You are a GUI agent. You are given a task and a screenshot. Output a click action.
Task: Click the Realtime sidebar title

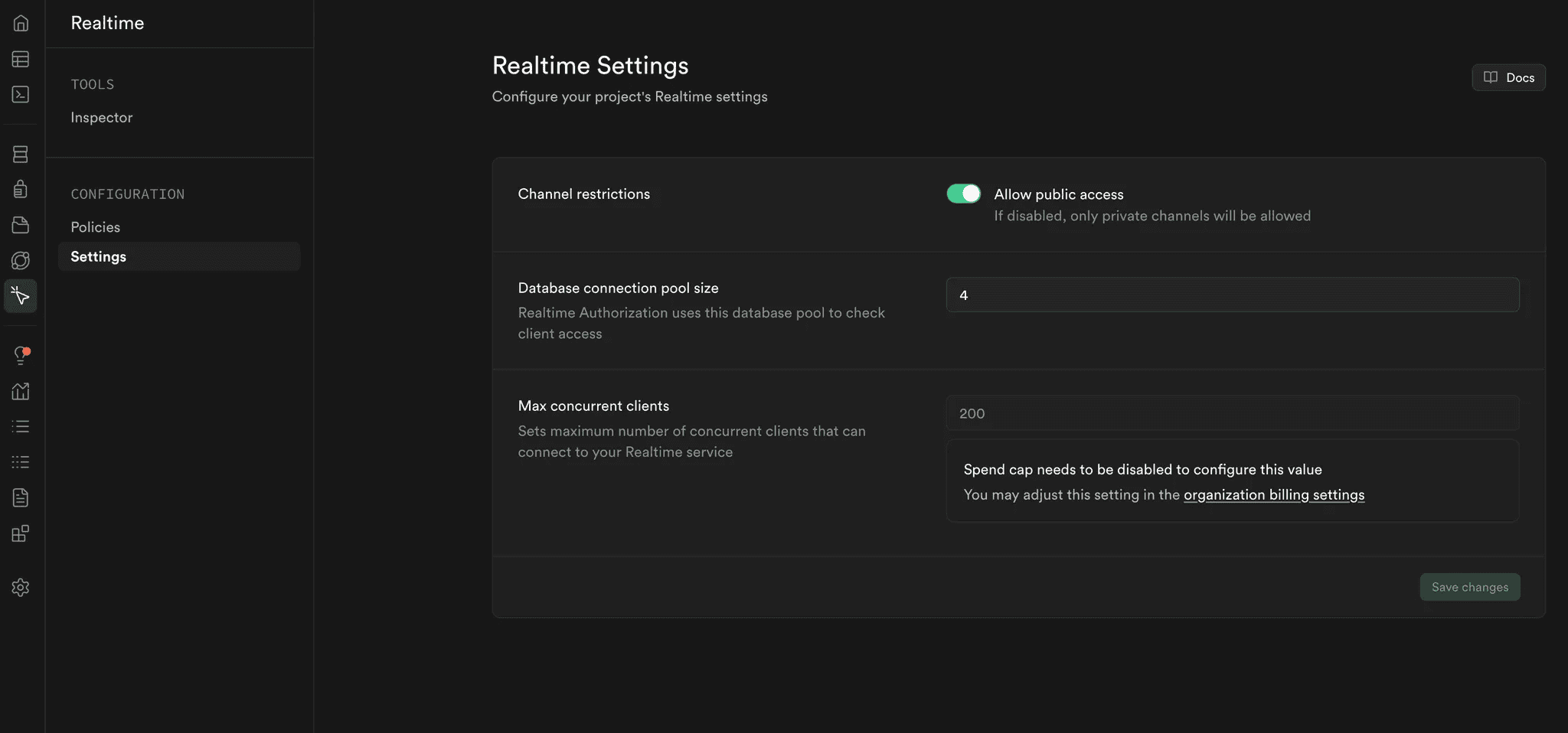click(107, 23)
